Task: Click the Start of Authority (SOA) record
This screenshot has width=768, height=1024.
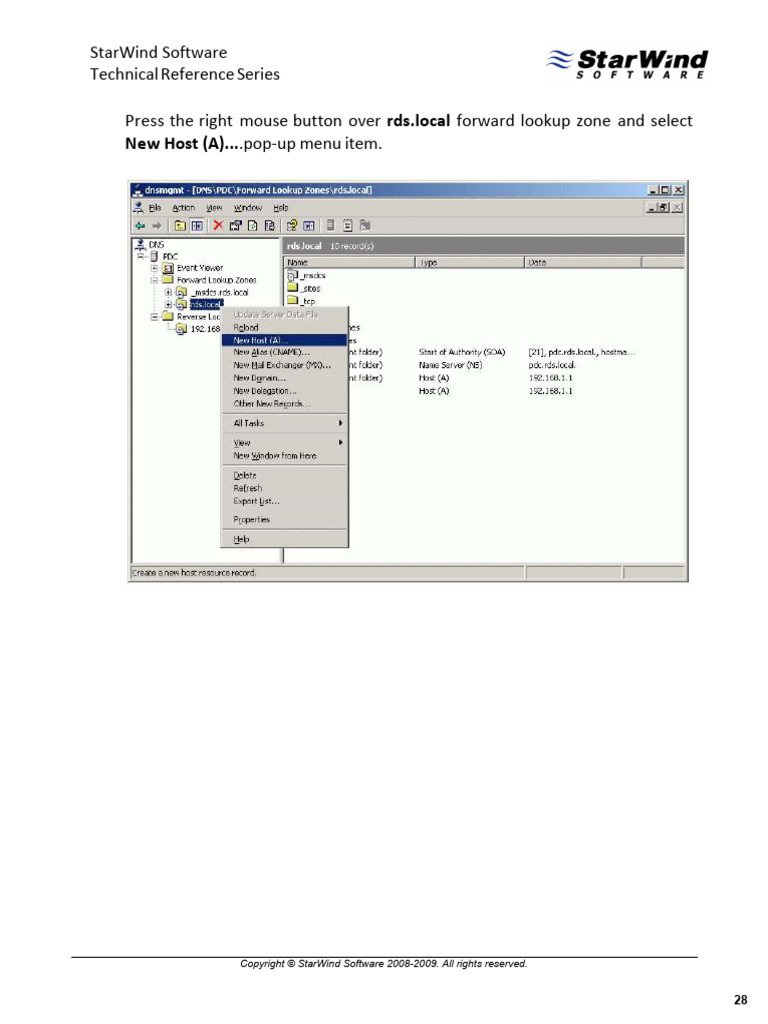Action: click(x=462, y=352)
